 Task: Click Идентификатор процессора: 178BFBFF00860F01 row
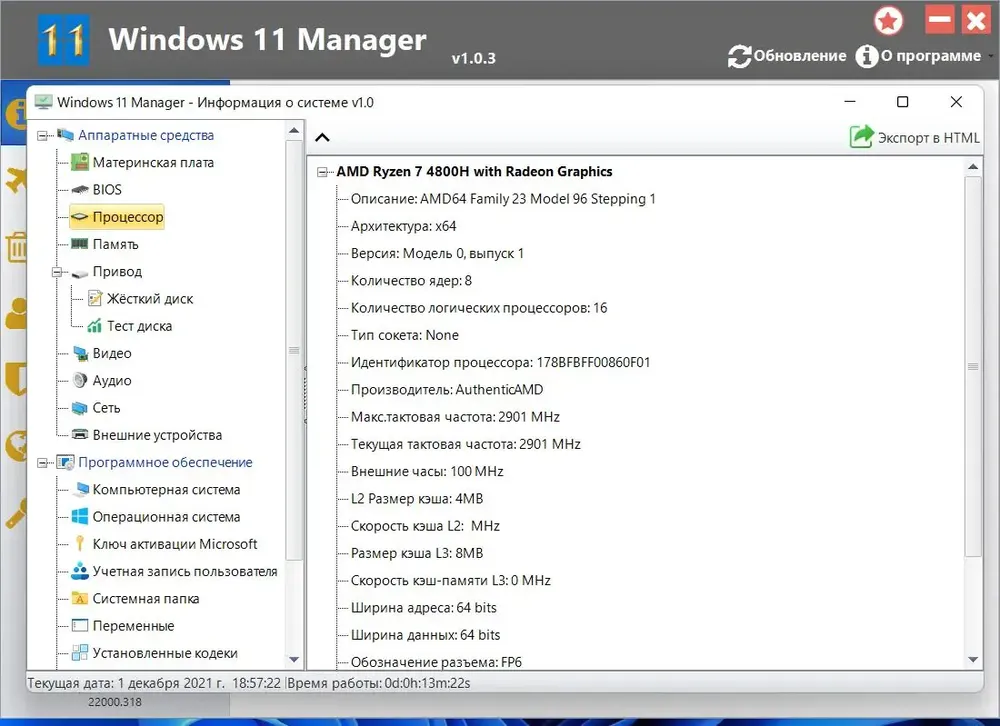click(x=501, y=362)
